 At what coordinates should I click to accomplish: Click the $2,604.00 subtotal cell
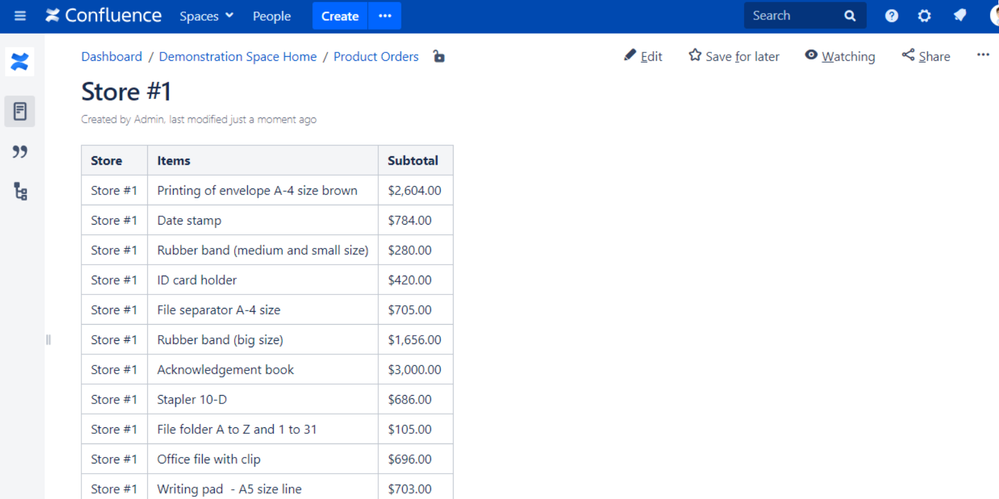[416, 191]
